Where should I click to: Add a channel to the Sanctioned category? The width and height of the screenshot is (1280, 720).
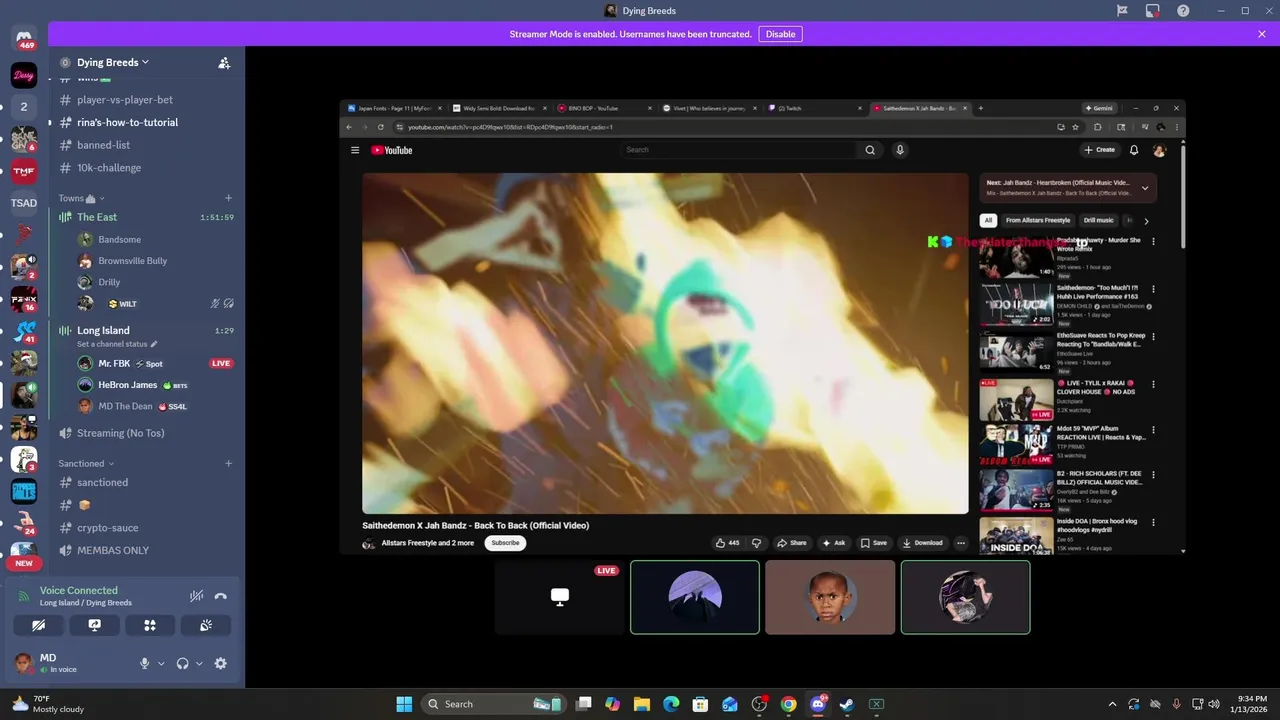(228, 463)
